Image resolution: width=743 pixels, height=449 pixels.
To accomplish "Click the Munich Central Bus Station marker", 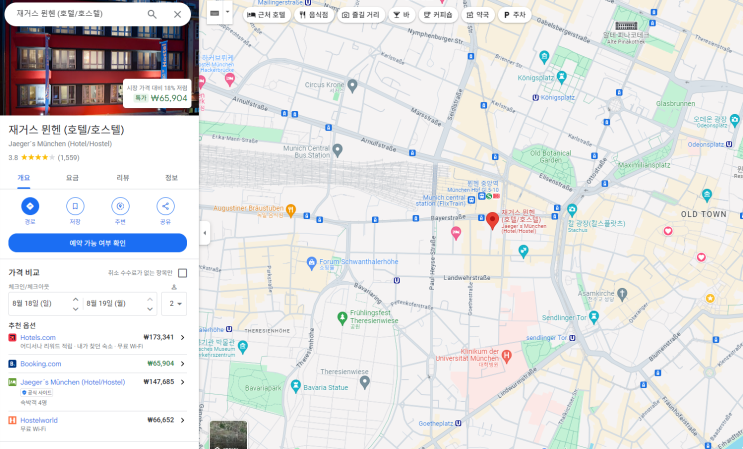I will pyautogui.click(x=337, y=150).
